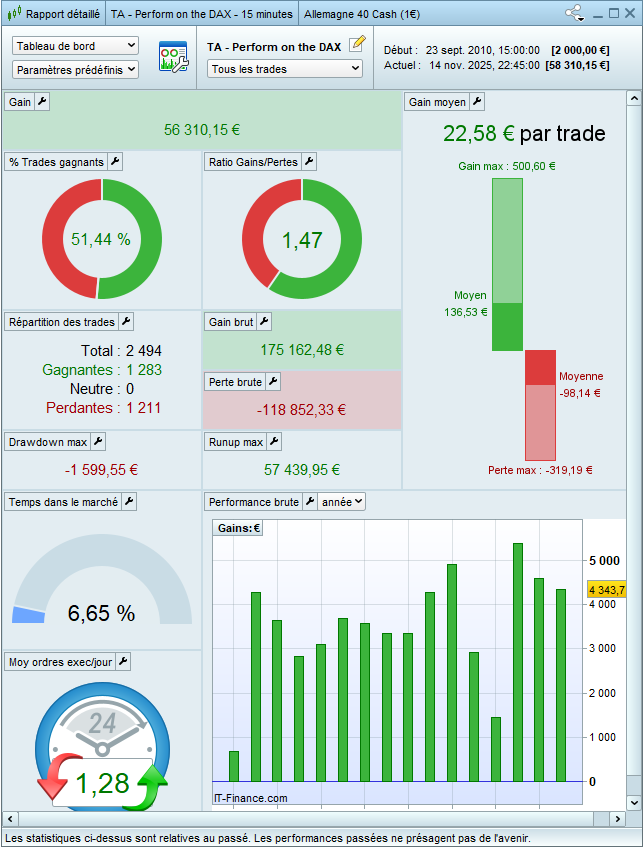
Task: Click the share icon in title bar
Action: point(574,14)
